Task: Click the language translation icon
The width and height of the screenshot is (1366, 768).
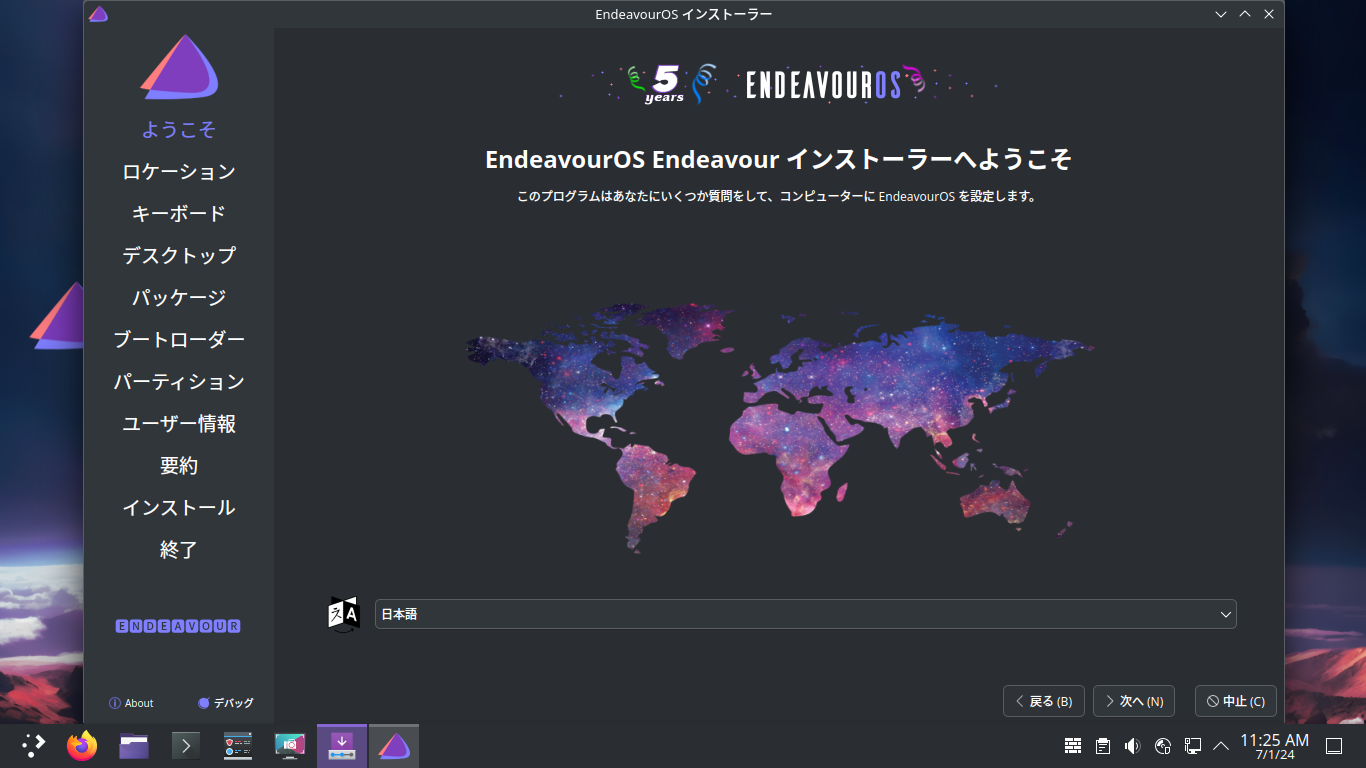Action: click(344, 613)
